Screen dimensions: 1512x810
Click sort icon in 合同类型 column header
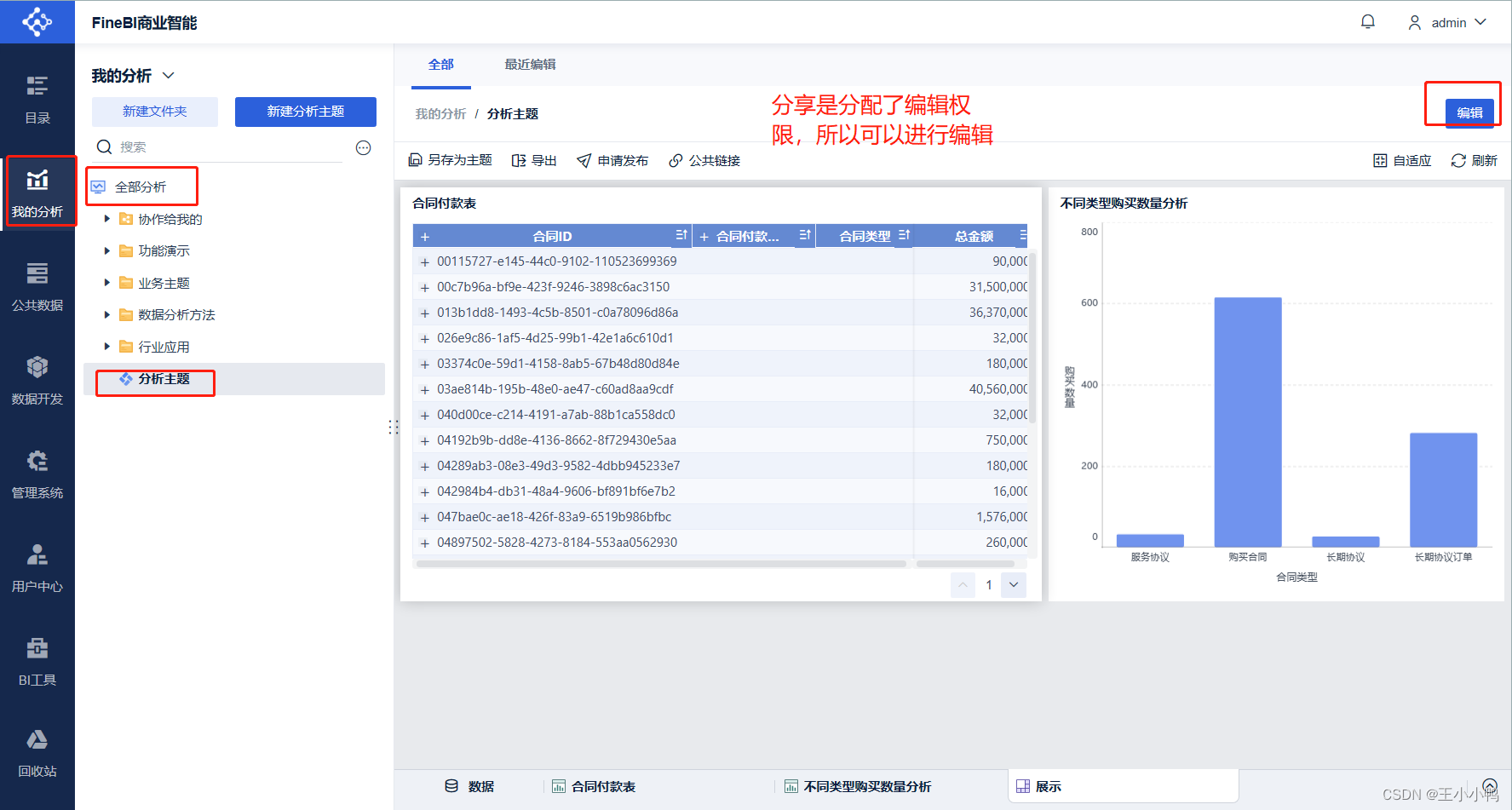(x=904, y=235)
